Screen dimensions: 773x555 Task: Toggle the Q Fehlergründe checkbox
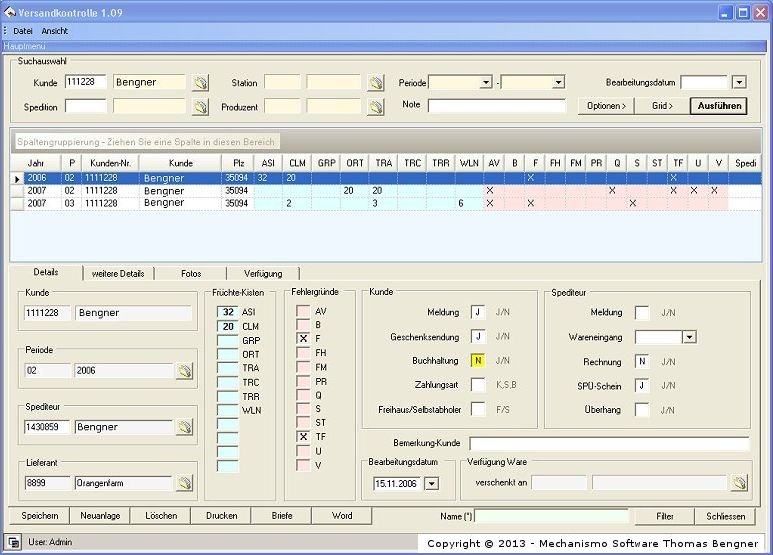click(303, 395)
